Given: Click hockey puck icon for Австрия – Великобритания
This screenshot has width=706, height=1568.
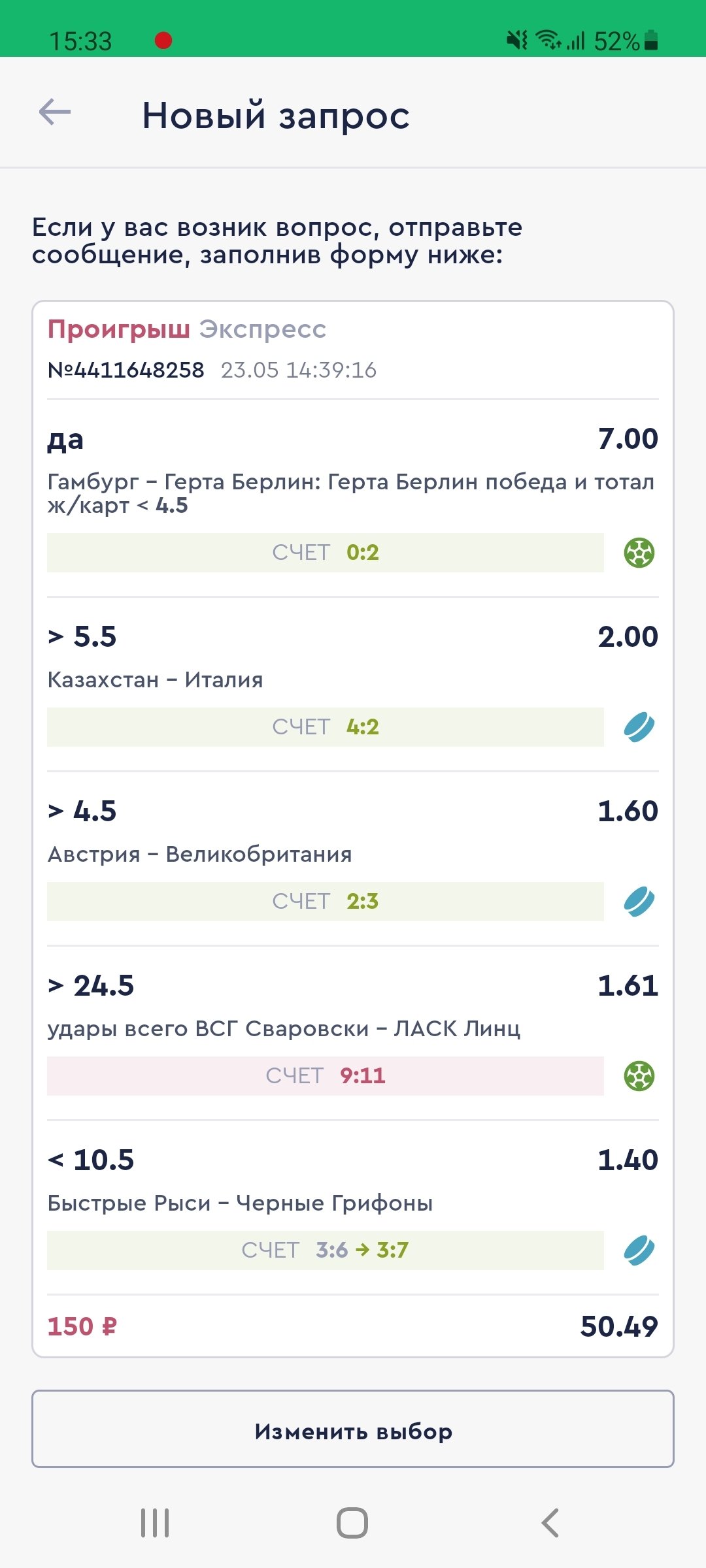Looking at the screenshot, I should coord(639,902).
